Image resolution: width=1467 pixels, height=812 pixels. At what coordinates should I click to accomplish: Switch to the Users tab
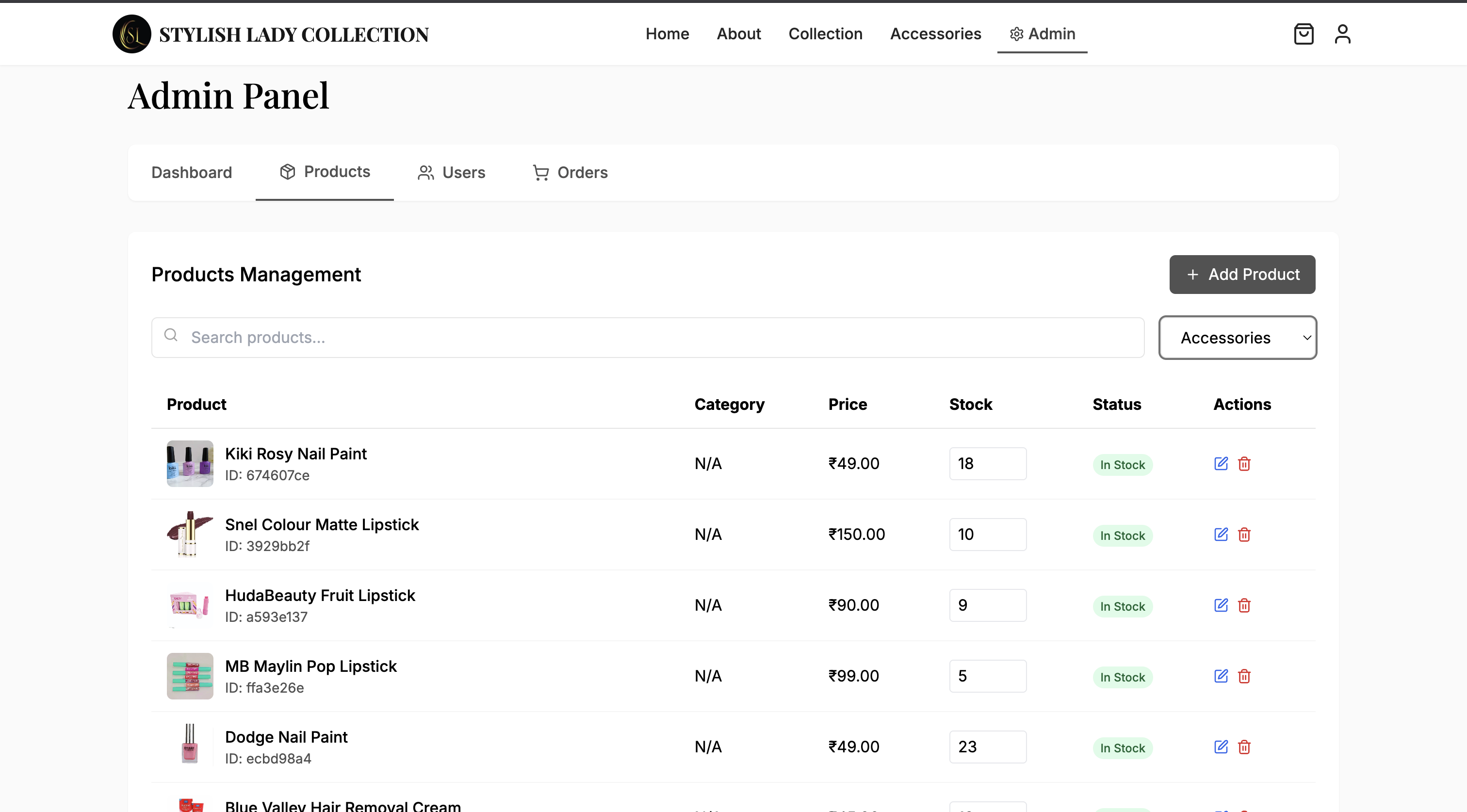[452, 173]
